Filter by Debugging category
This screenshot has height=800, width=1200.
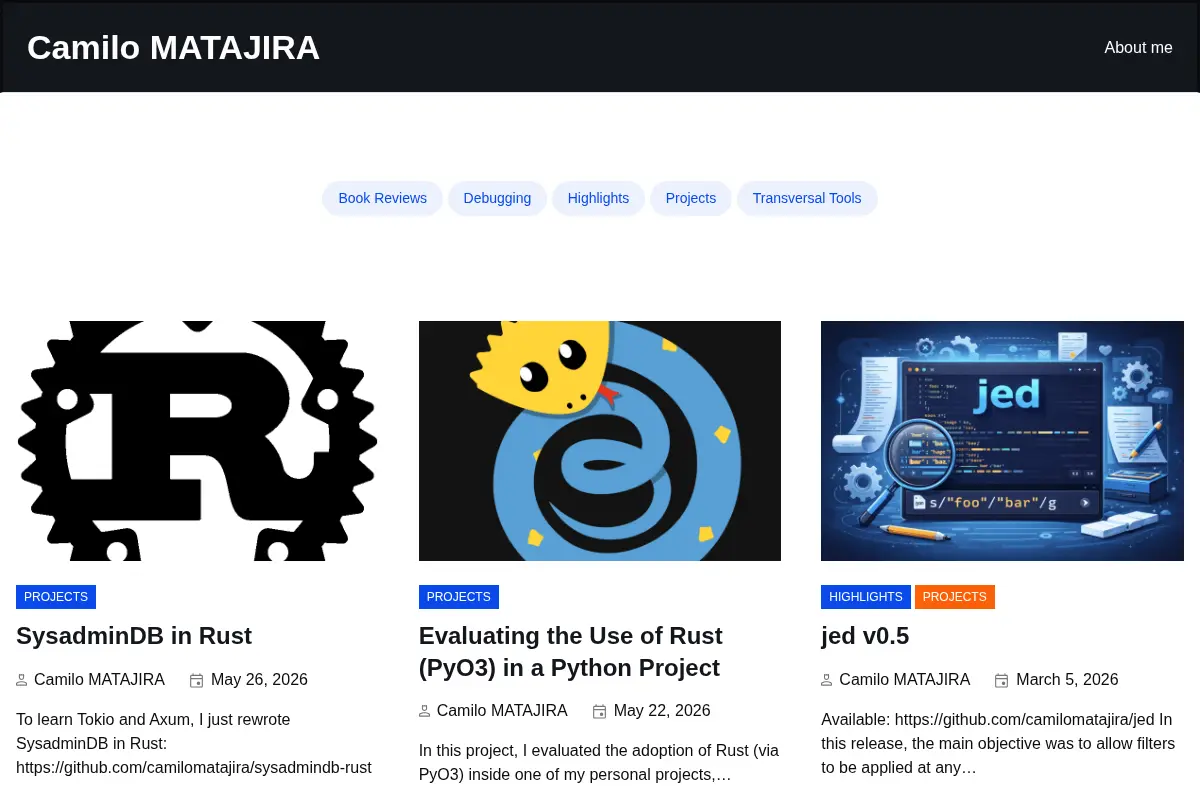pos(497,198)
